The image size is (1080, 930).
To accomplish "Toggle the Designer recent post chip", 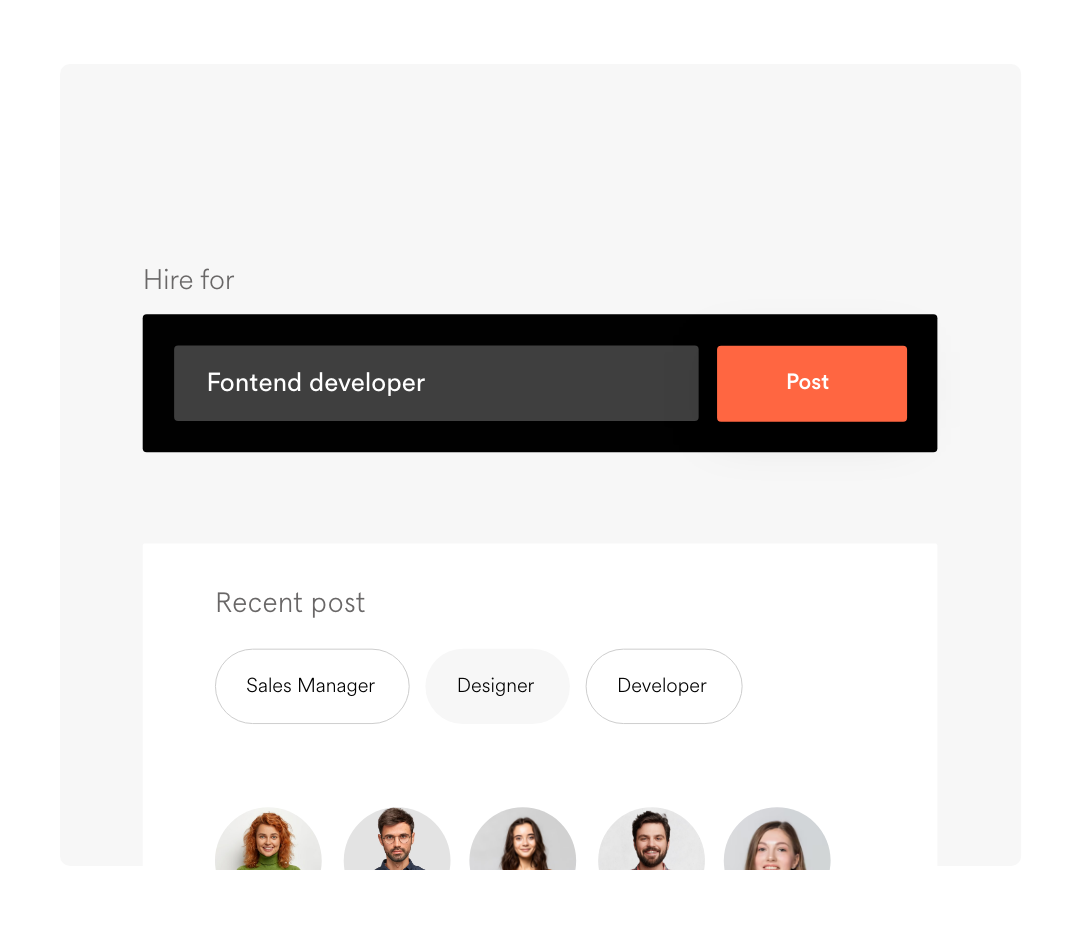I will pos(497,686).
